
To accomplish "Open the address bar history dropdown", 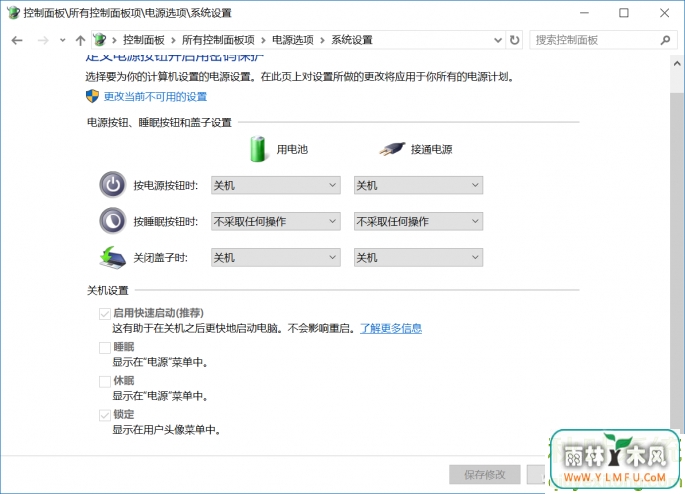I will pyautogui.click(x=498, y=40).
